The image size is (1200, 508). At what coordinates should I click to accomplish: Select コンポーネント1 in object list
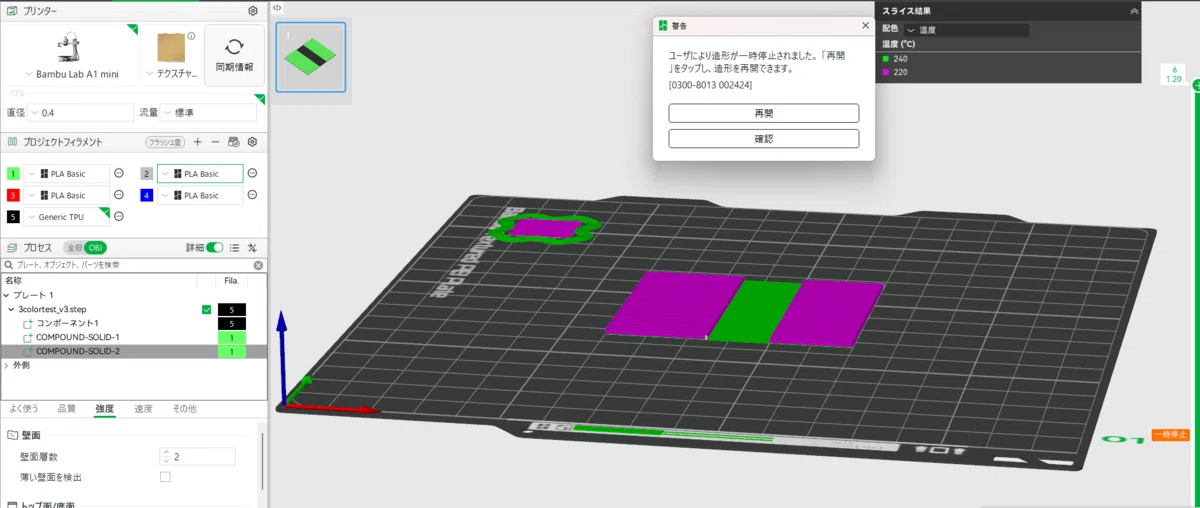click(68, 323)
